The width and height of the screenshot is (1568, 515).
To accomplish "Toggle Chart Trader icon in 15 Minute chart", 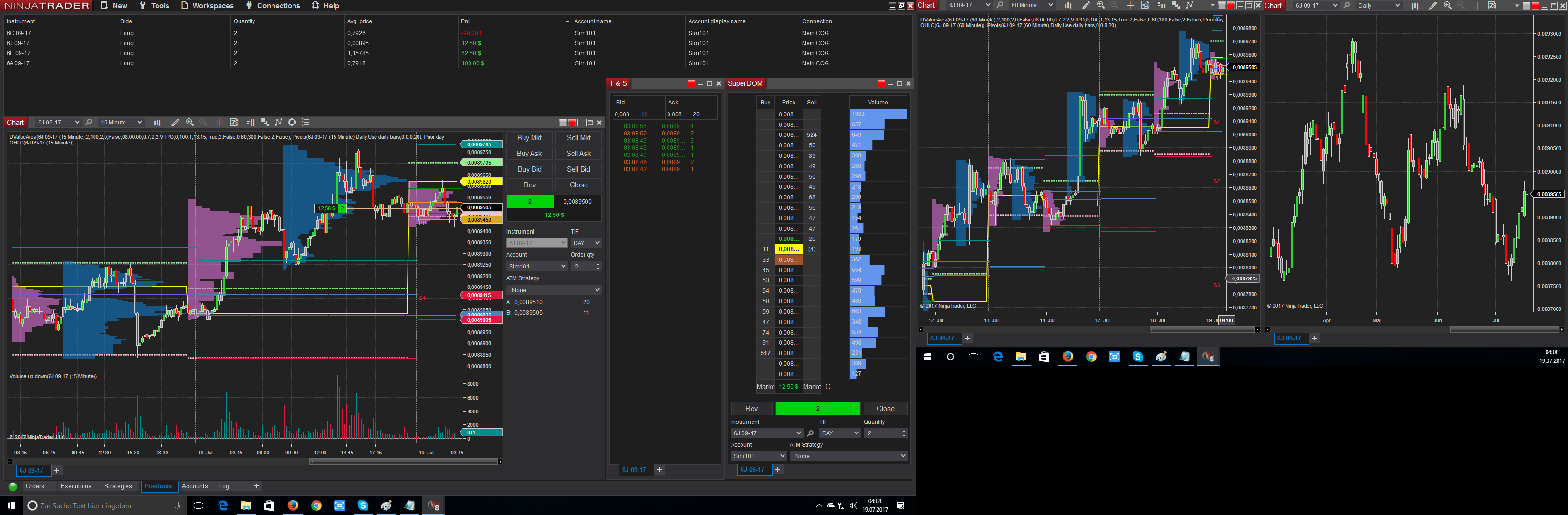I will tap(250, 122).
